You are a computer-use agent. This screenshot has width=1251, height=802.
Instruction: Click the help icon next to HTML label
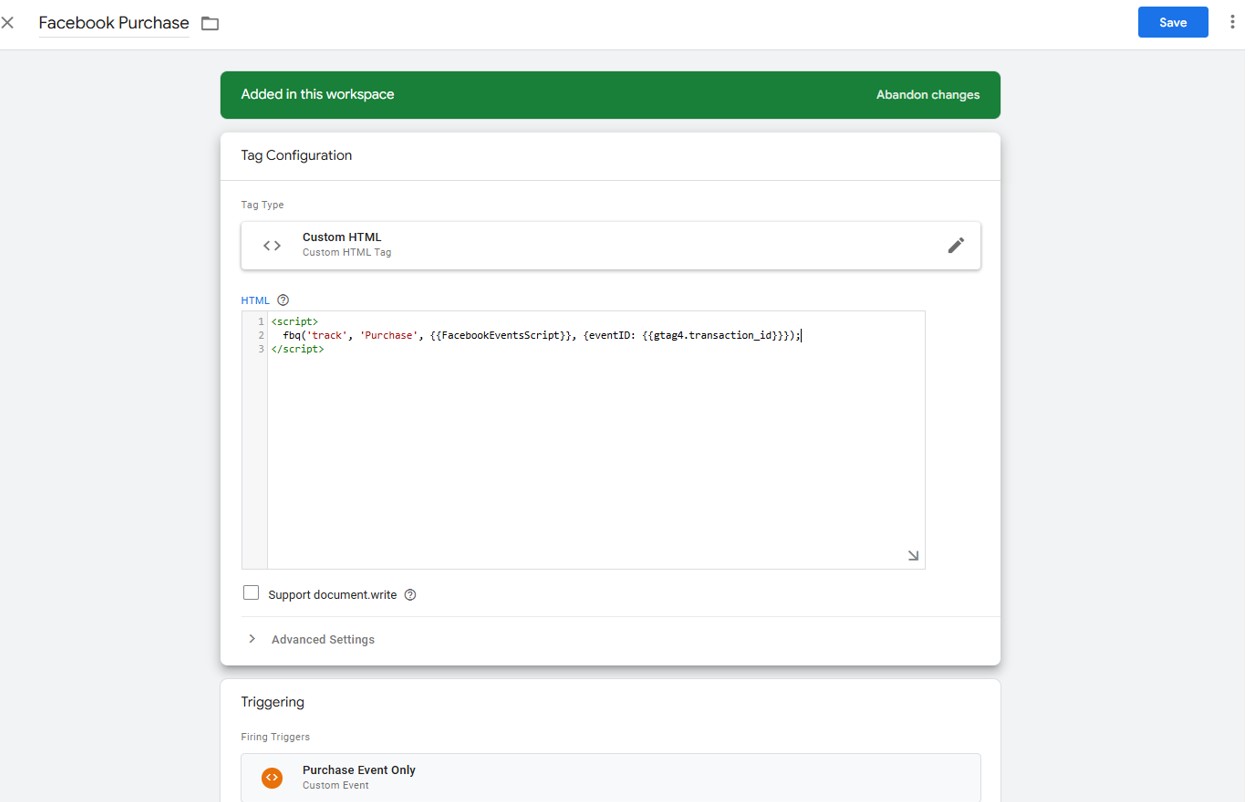[x=283, y=300]
